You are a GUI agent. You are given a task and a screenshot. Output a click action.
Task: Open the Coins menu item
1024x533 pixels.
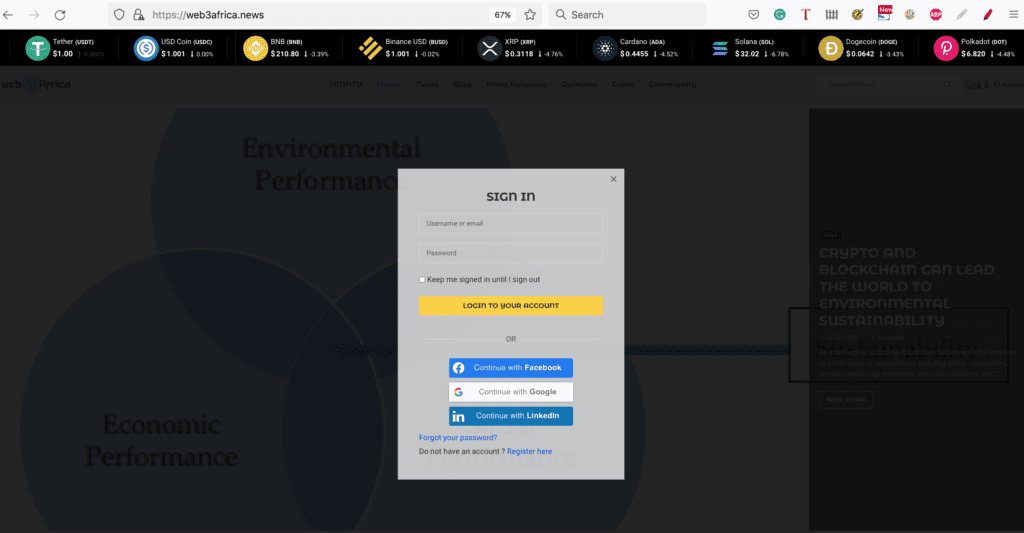point(623,84)
